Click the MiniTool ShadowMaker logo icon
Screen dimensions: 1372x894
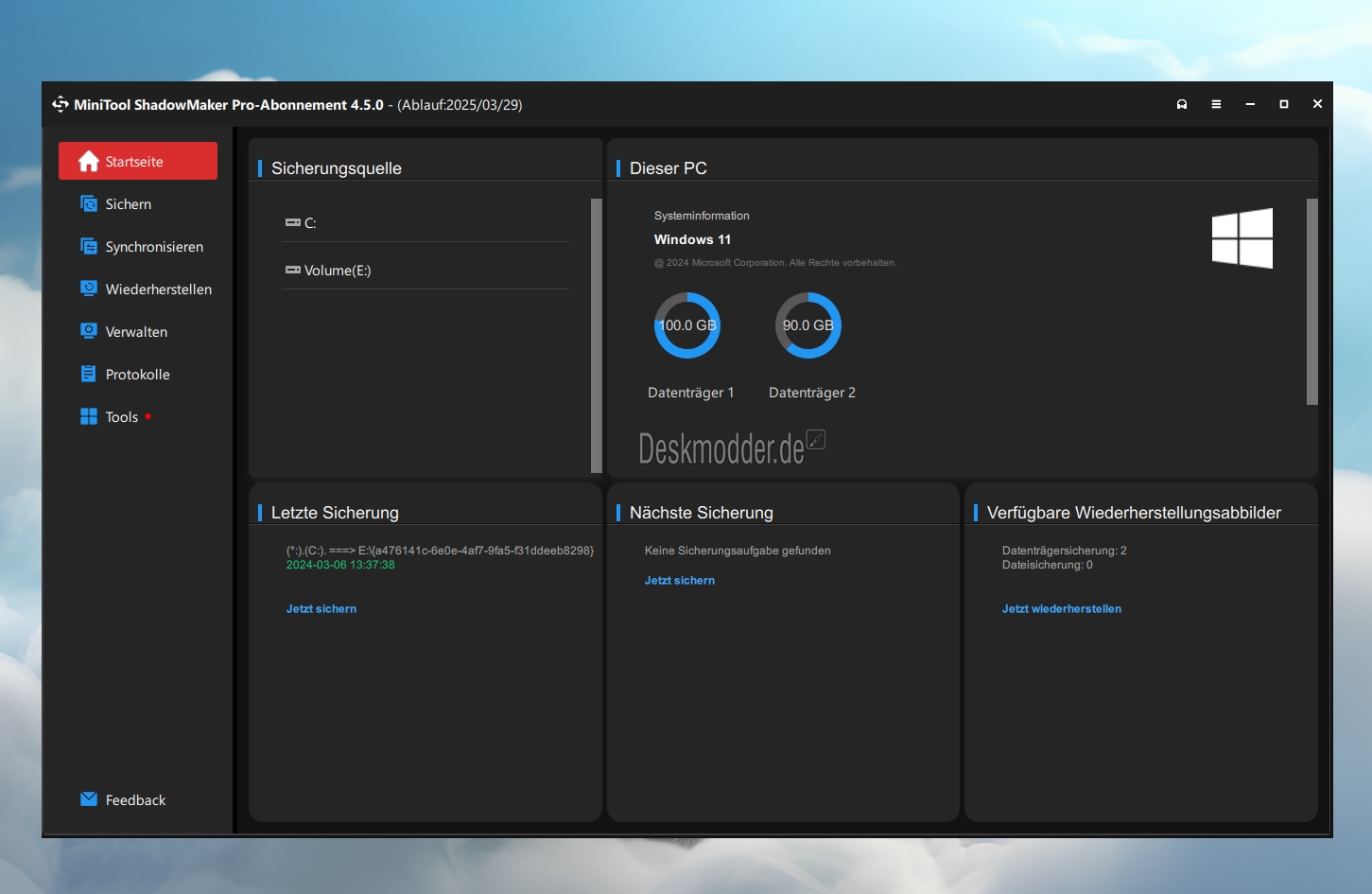pos(61,104)
